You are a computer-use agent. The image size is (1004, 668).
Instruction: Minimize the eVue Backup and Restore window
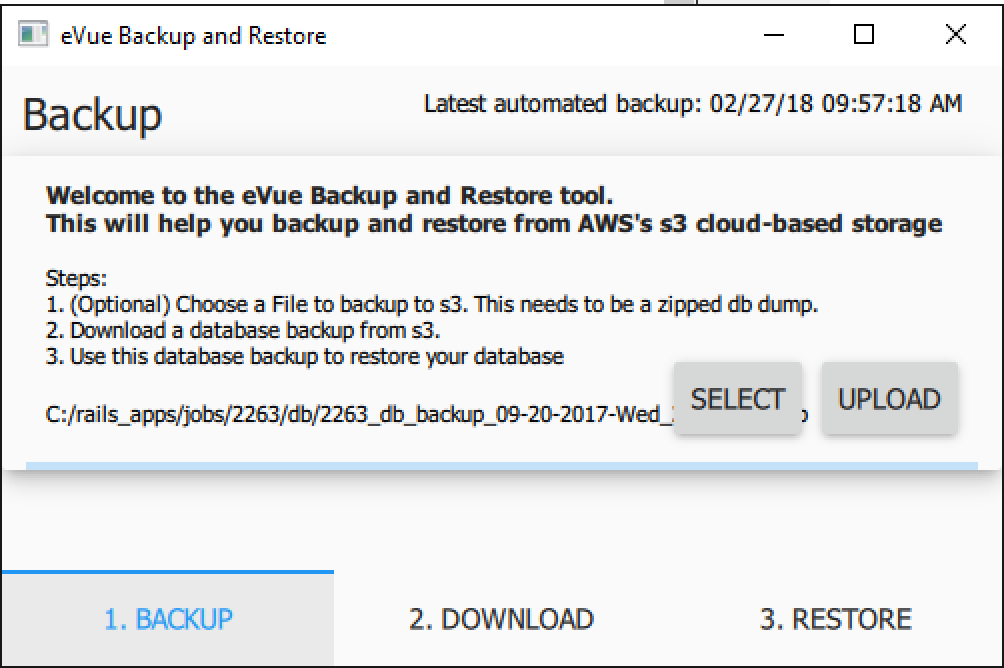click(x=775, y=36)
